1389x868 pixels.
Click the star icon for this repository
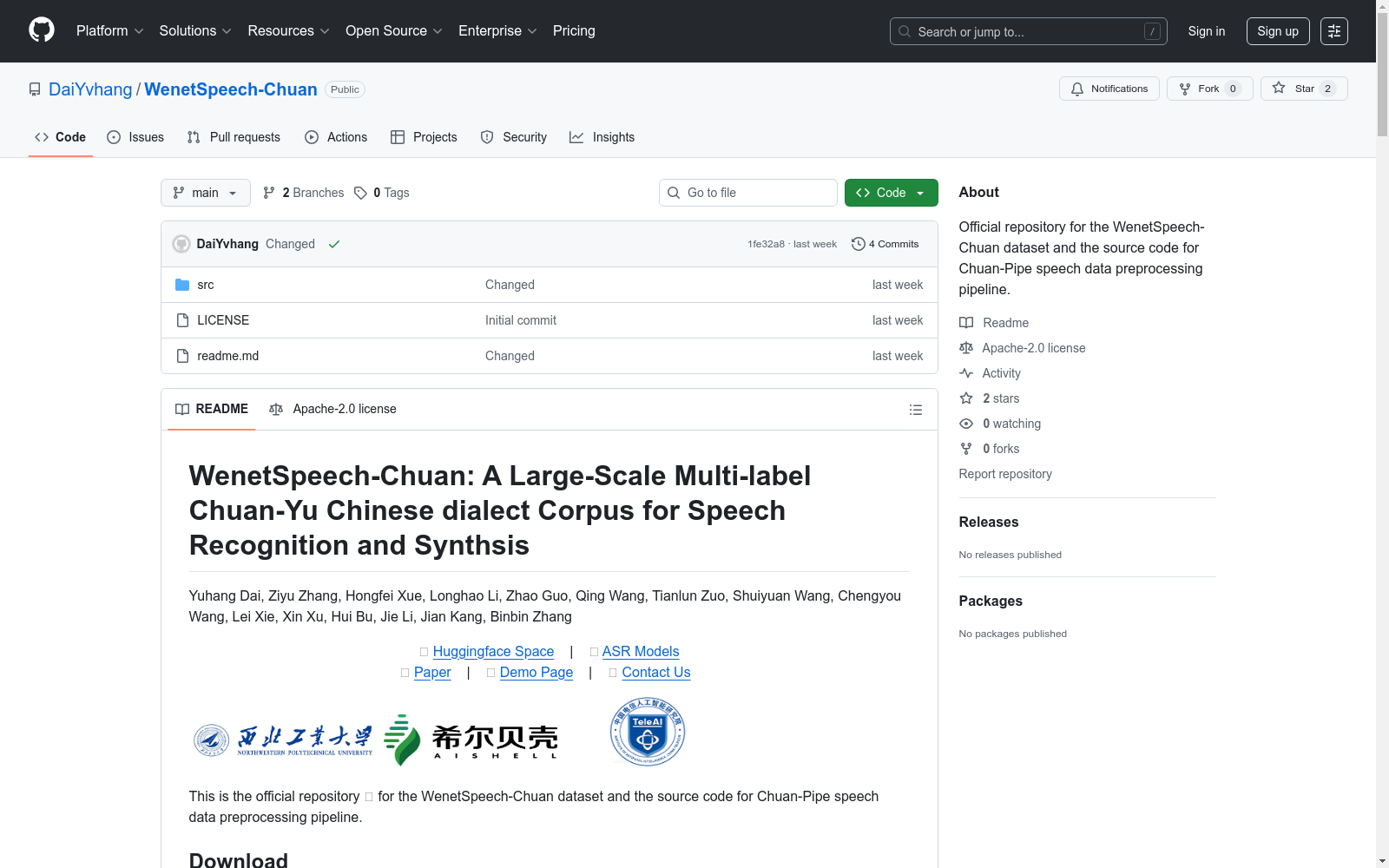click(1279, 88)
